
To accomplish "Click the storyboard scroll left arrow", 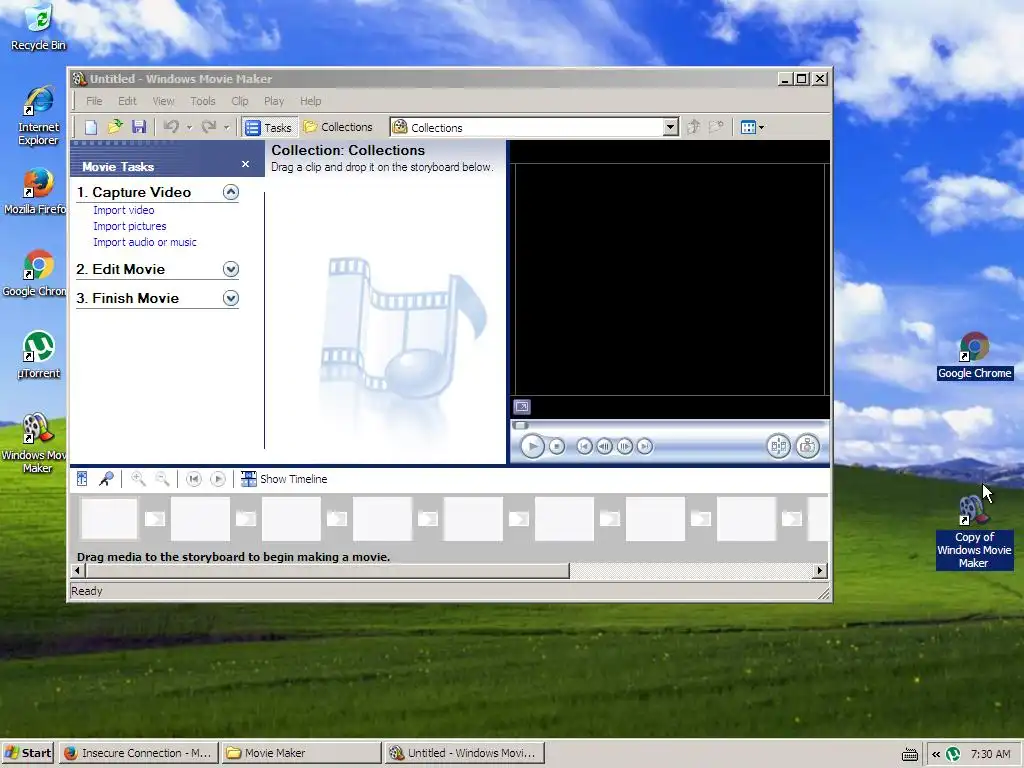I will (x=78, y=570).
